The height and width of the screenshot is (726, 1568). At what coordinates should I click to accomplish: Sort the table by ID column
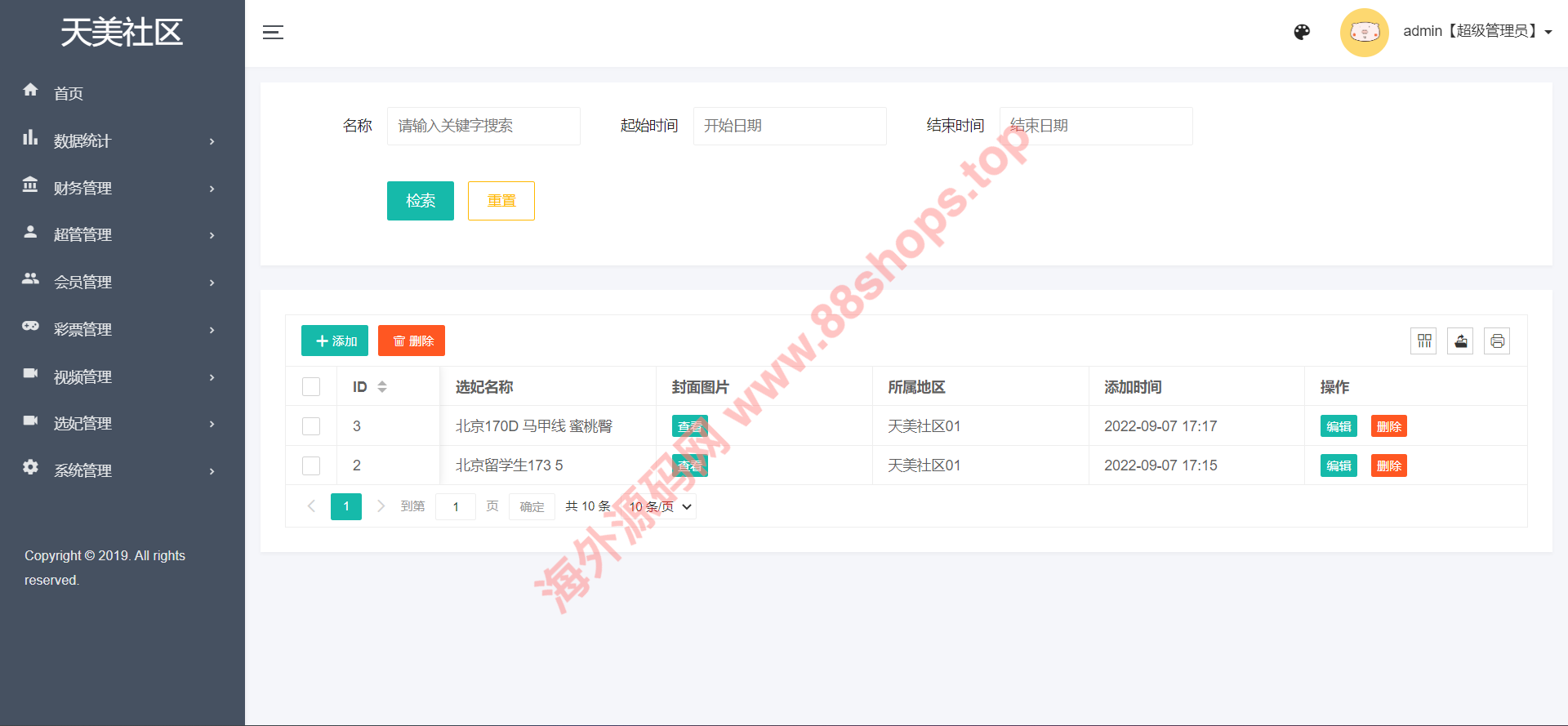click(381, 387)
